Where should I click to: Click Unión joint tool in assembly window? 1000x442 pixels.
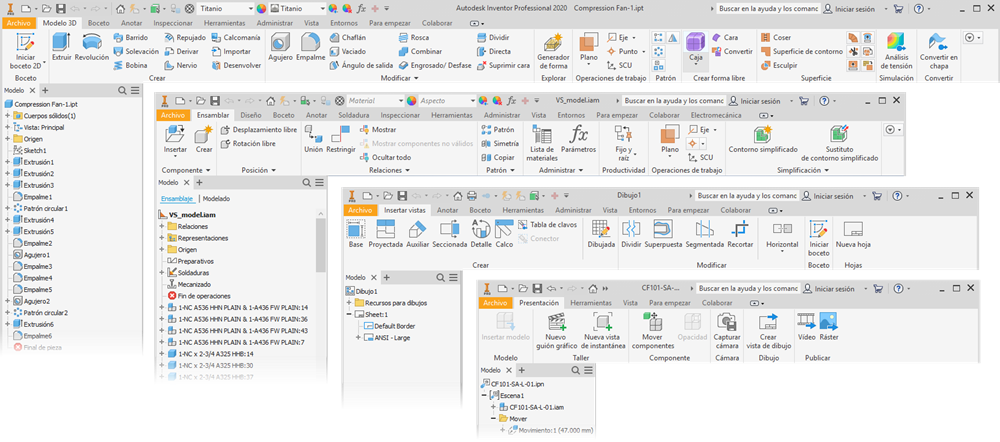pyautogui.click(x=313, y=140)
